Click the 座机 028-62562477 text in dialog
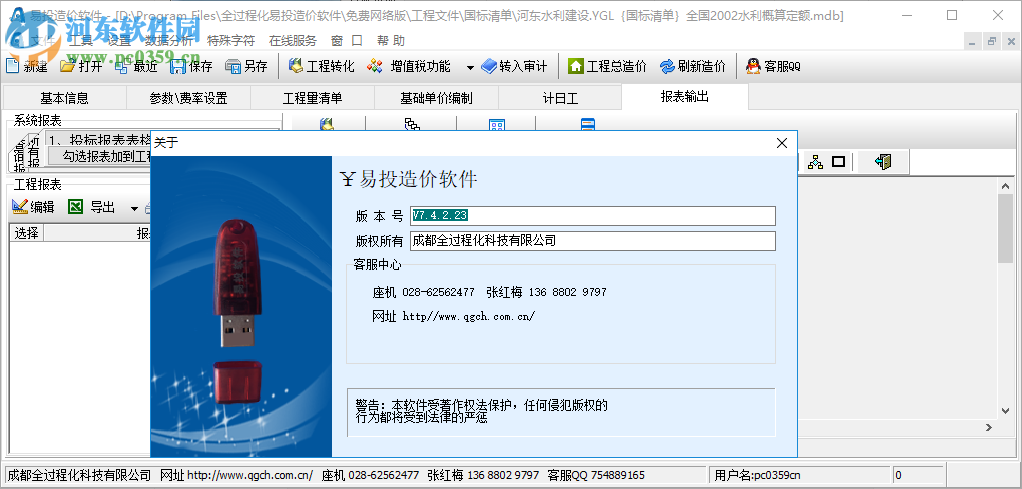This screenshot has width=1022, height=489. tap(423, 292)
